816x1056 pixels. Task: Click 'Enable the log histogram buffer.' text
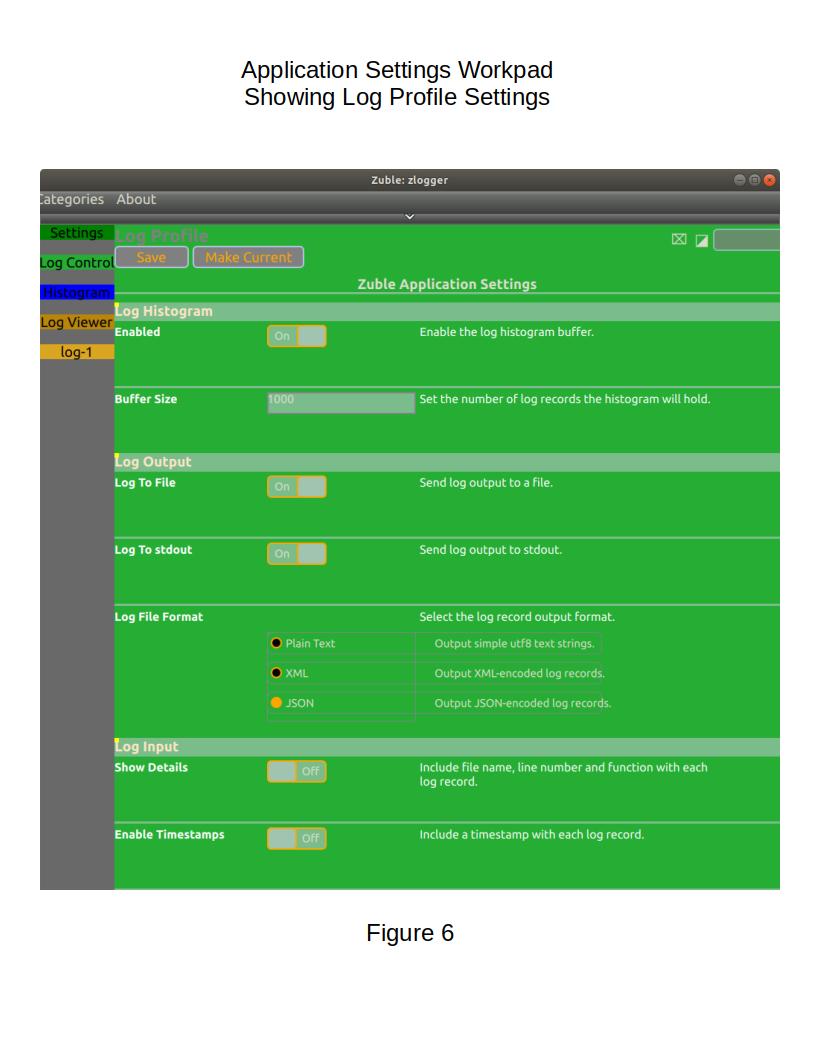[506, 332]
